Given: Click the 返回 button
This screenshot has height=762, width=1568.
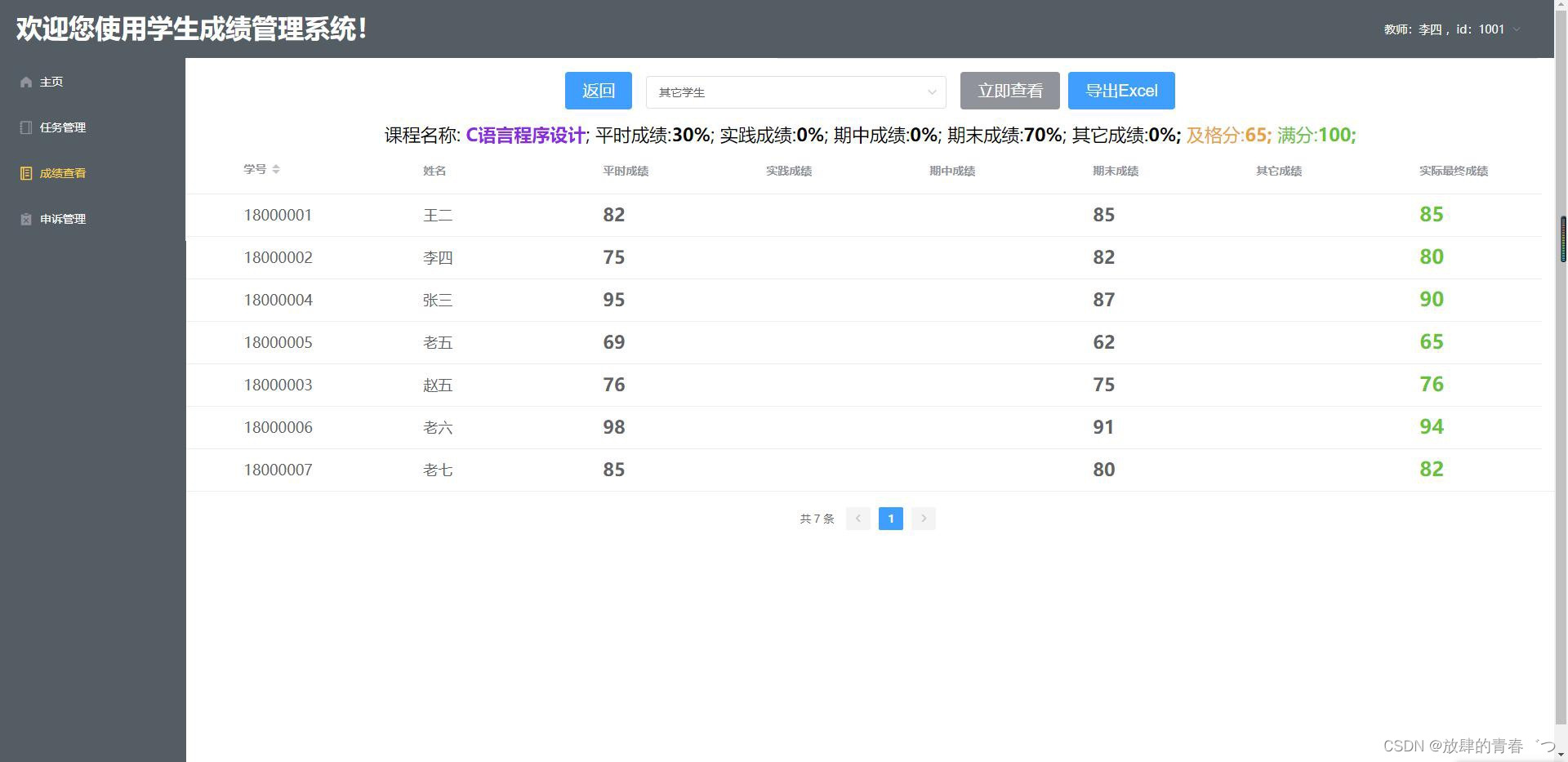Looking at the screenshot, I should point(599,91).
